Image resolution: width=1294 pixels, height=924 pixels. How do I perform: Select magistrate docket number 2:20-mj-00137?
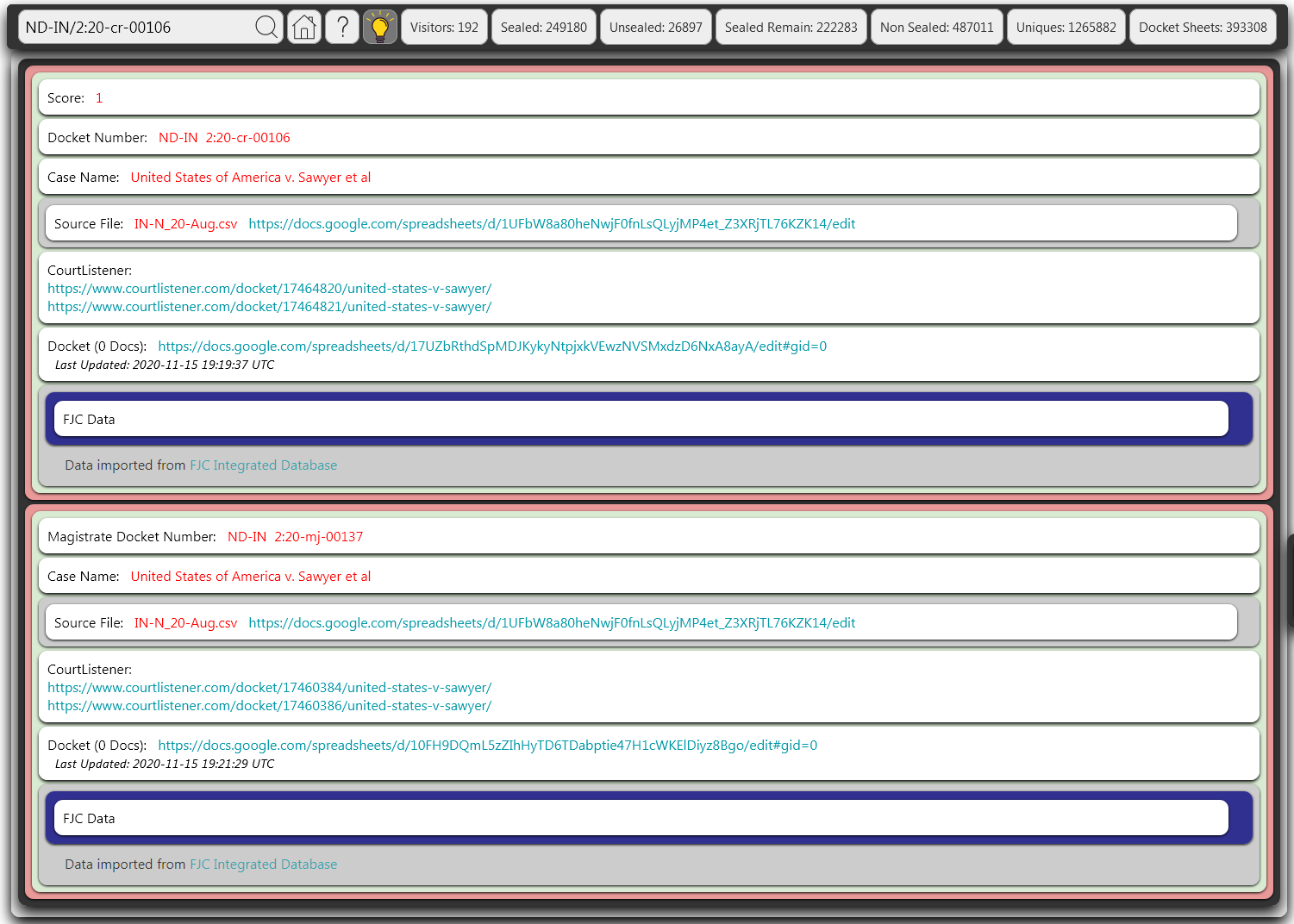coord(295,537)
